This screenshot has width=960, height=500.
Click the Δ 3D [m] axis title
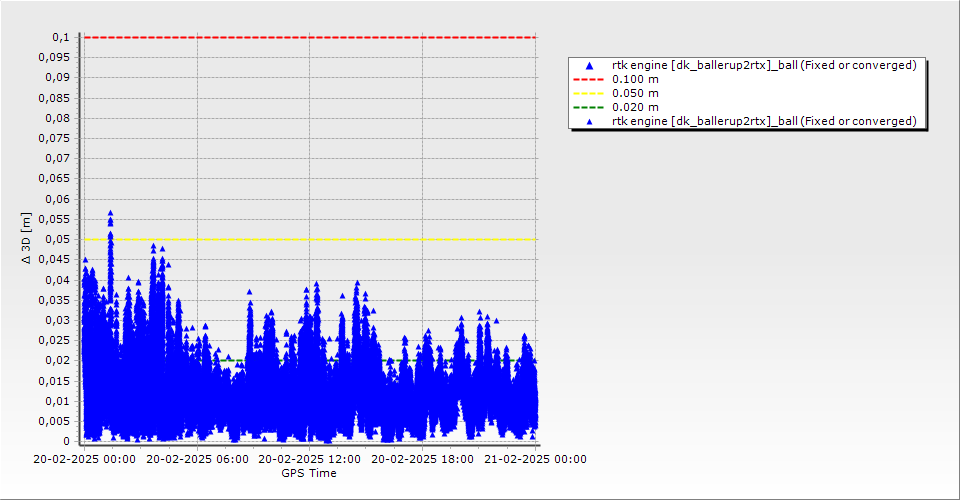click(26, 239)
